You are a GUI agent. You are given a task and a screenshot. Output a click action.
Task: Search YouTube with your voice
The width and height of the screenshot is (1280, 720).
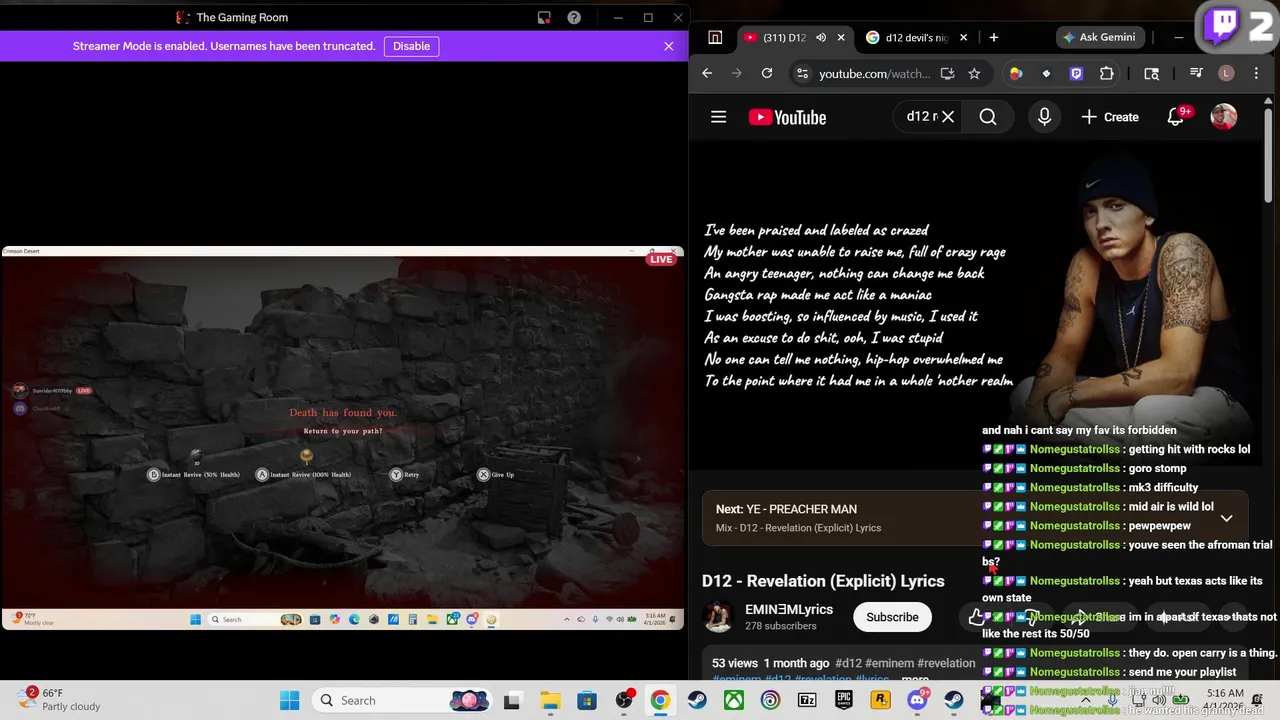(x=1044, y=117)
